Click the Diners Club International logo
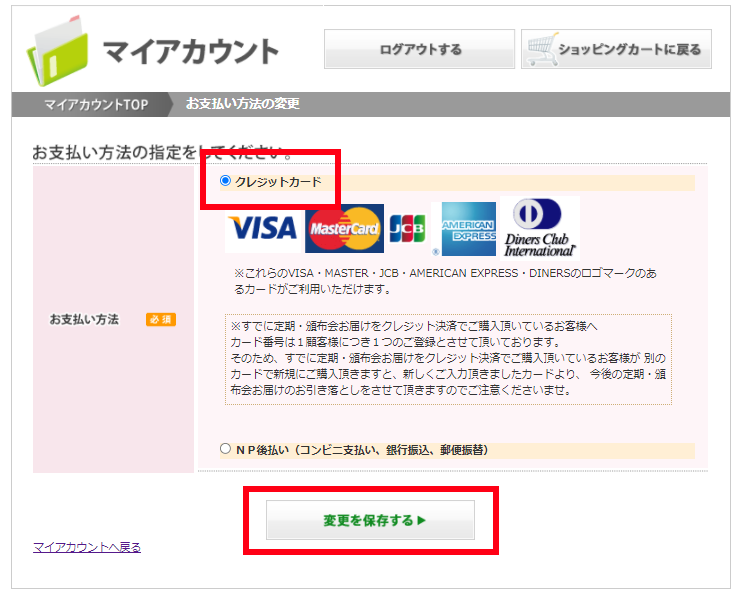 point(540,229)
